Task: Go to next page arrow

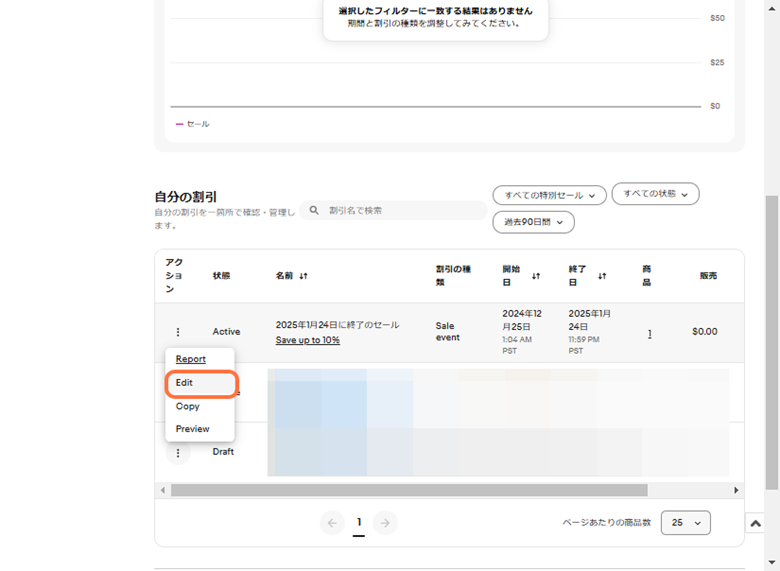Action: [385, 522]
